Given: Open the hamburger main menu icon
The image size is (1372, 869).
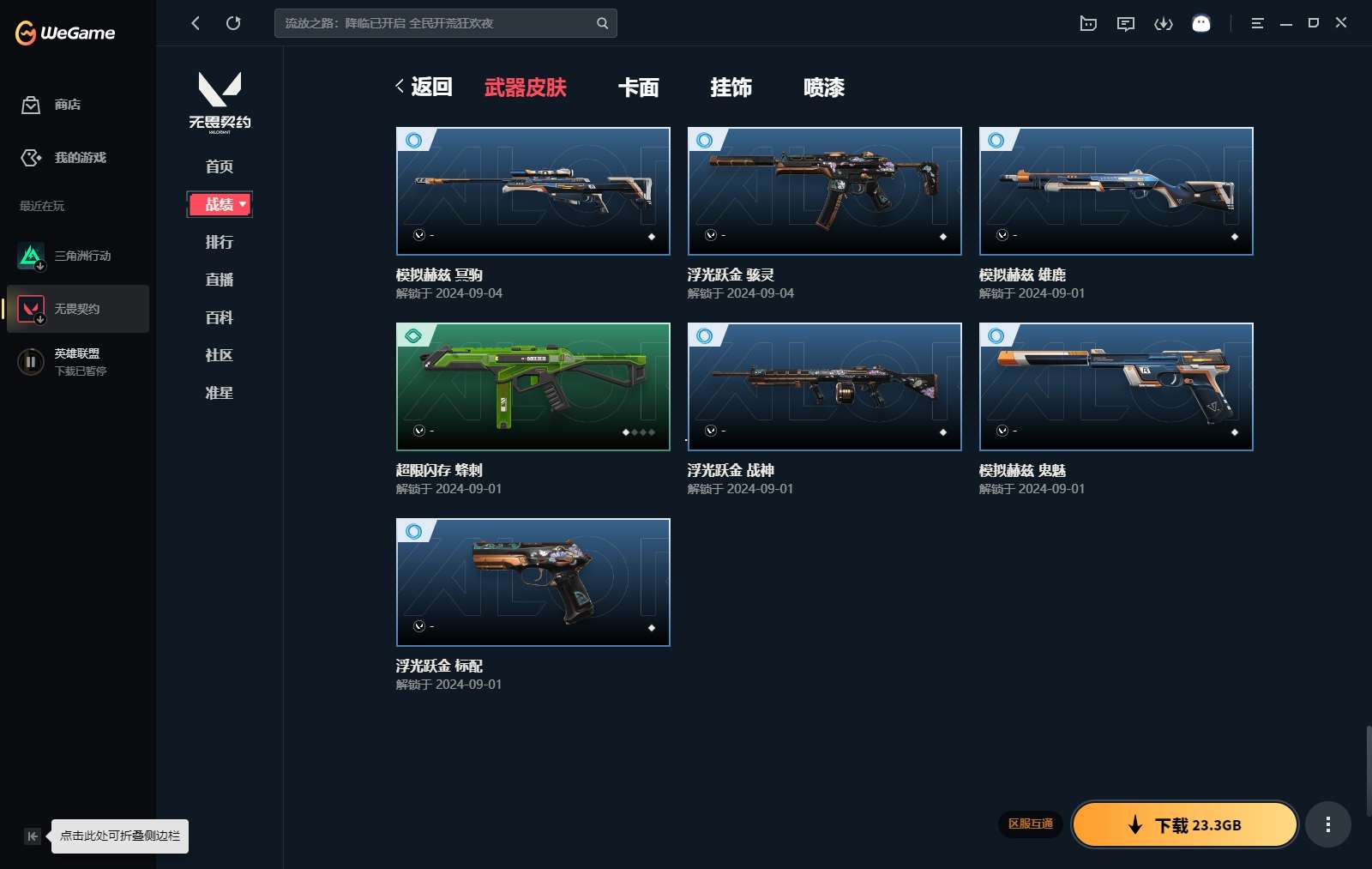Looking at the screenshot, I should 1257,23.
